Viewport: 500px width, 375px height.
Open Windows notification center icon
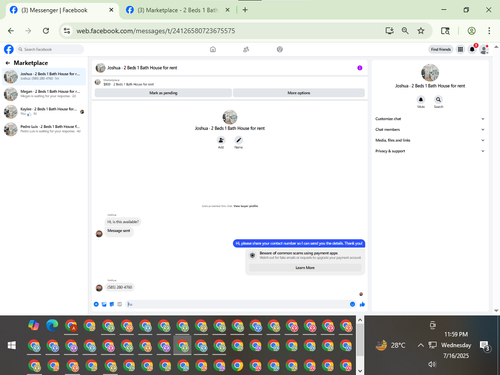click(x=484, y=346)
